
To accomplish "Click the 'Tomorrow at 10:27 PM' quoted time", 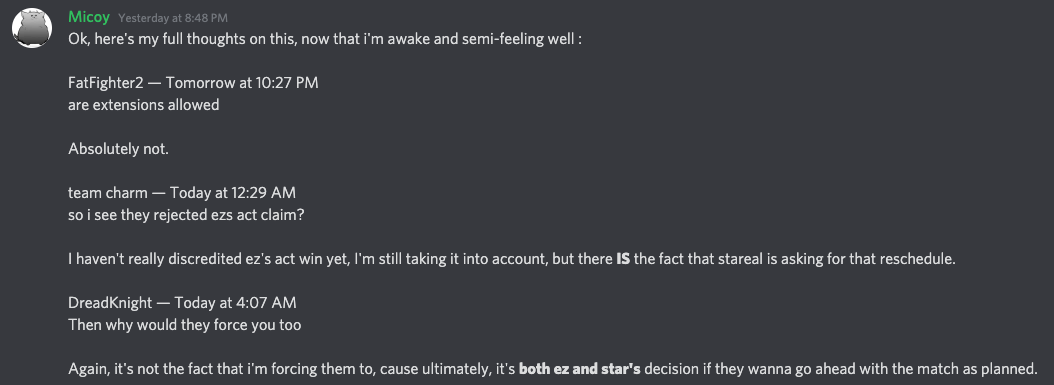I will pyautogui.click(x=242, y=83).
